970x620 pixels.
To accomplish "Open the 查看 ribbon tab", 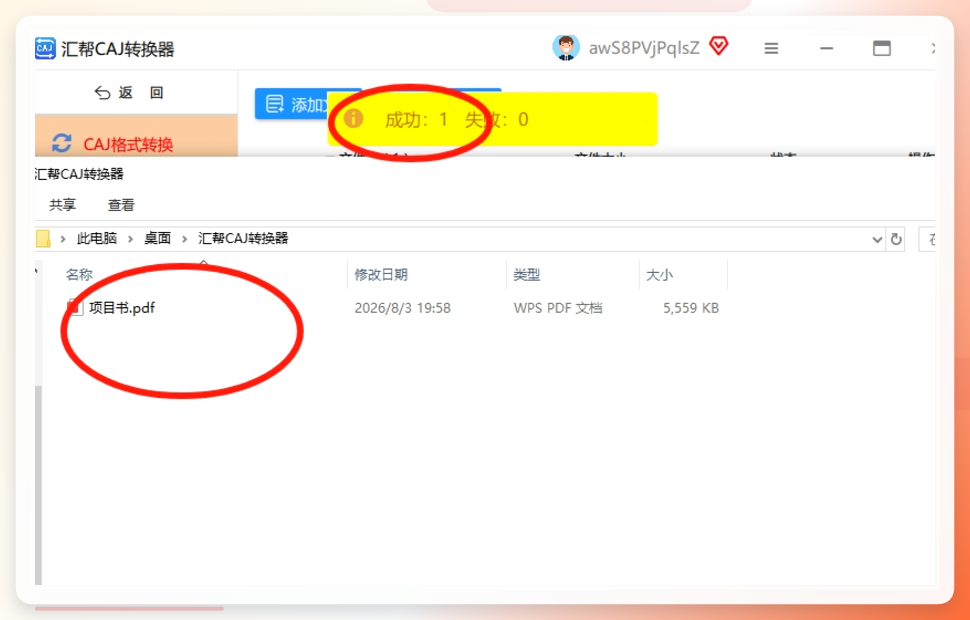I will point(121,205).
